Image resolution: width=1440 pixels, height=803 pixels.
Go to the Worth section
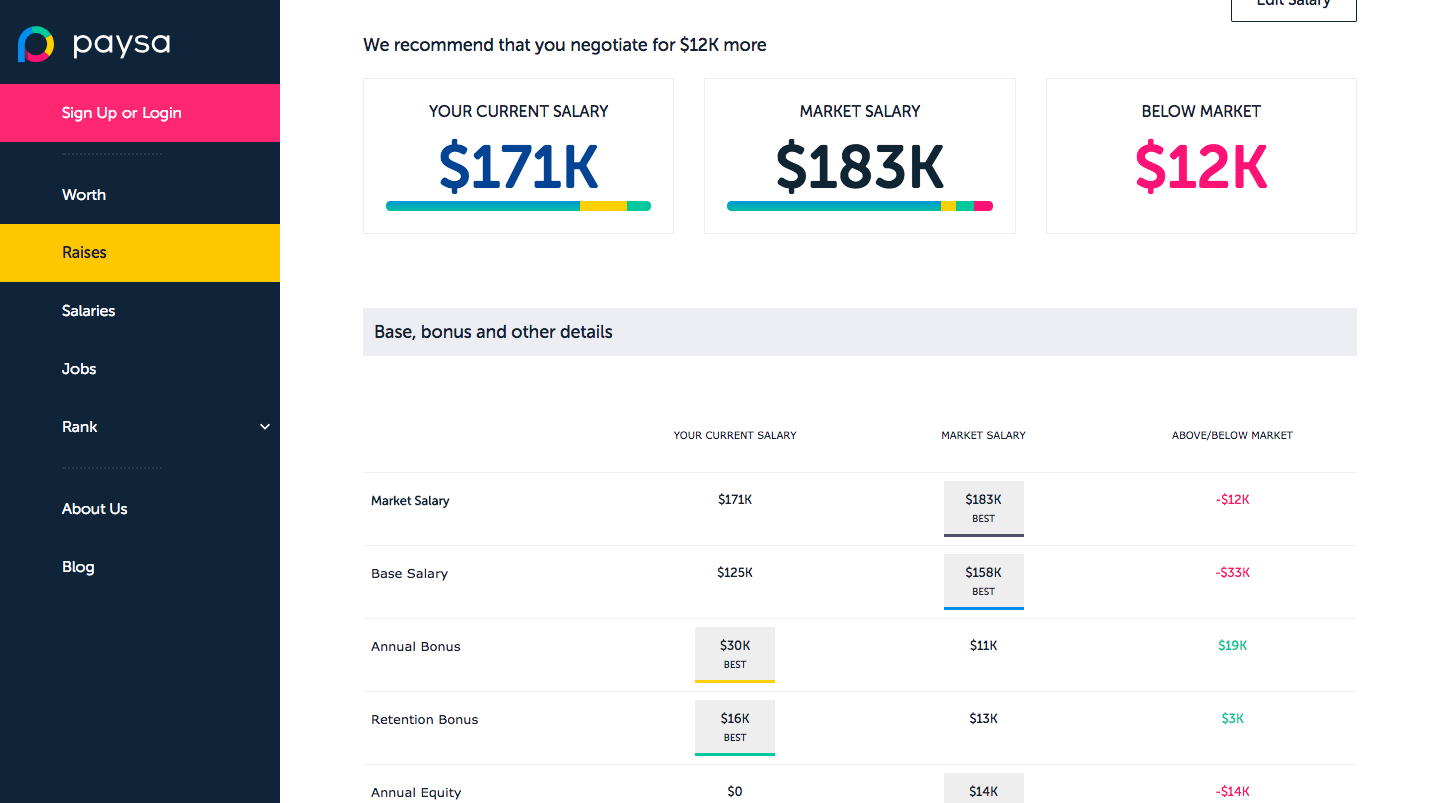click(84, 195)
